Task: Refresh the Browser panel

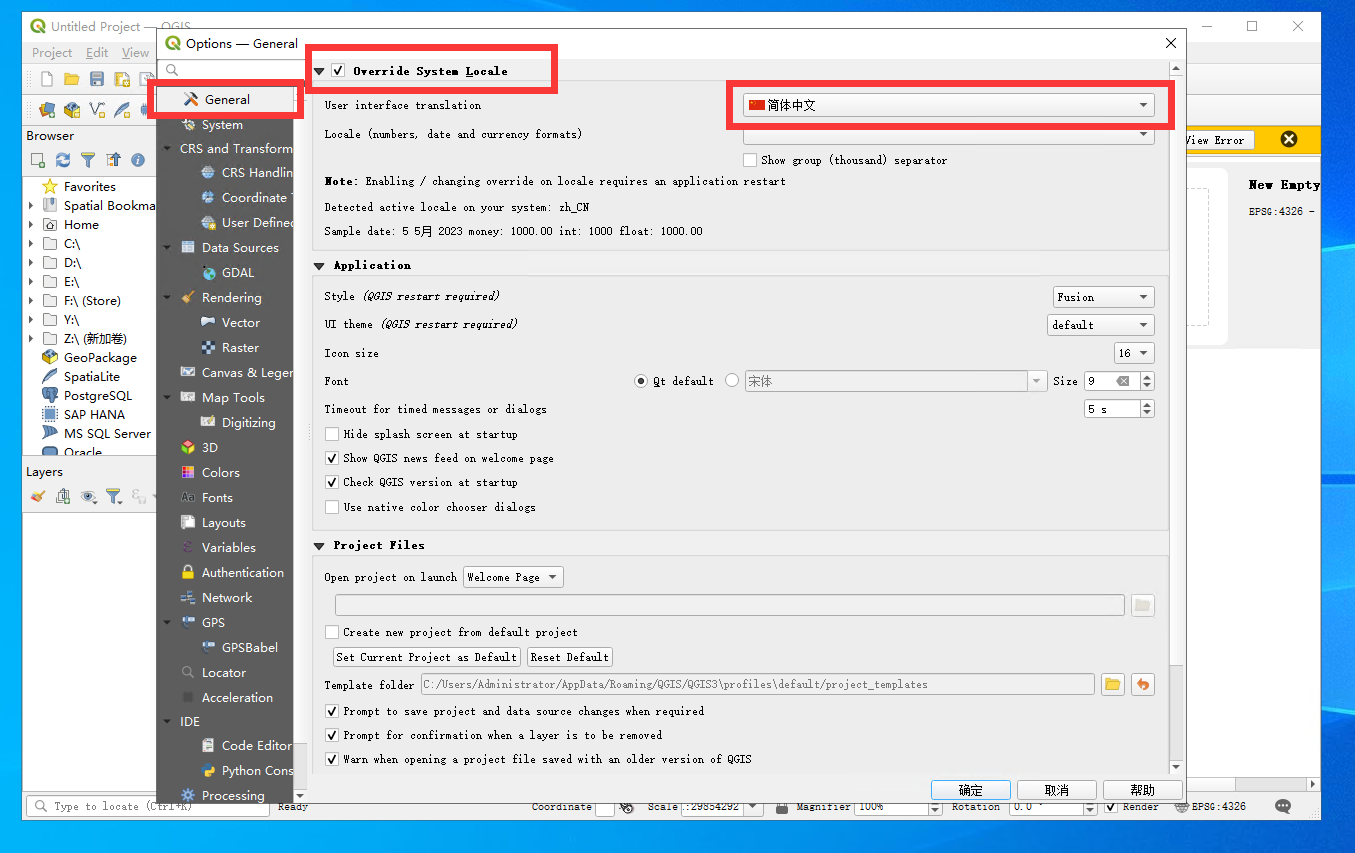Action: point(63,160)
